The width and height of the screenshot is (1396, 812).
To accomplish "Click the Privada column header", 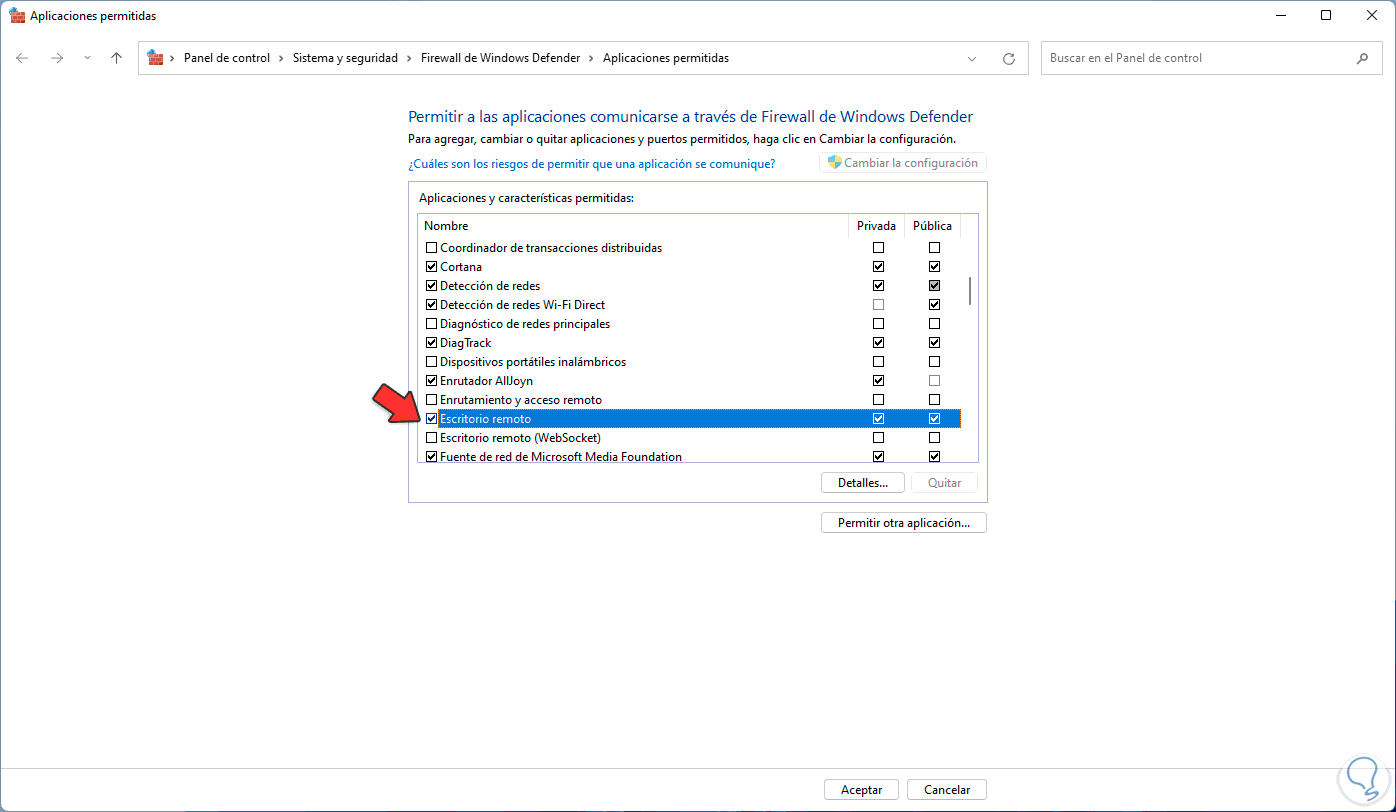I will pyautogui.click(x=877, y=226).
